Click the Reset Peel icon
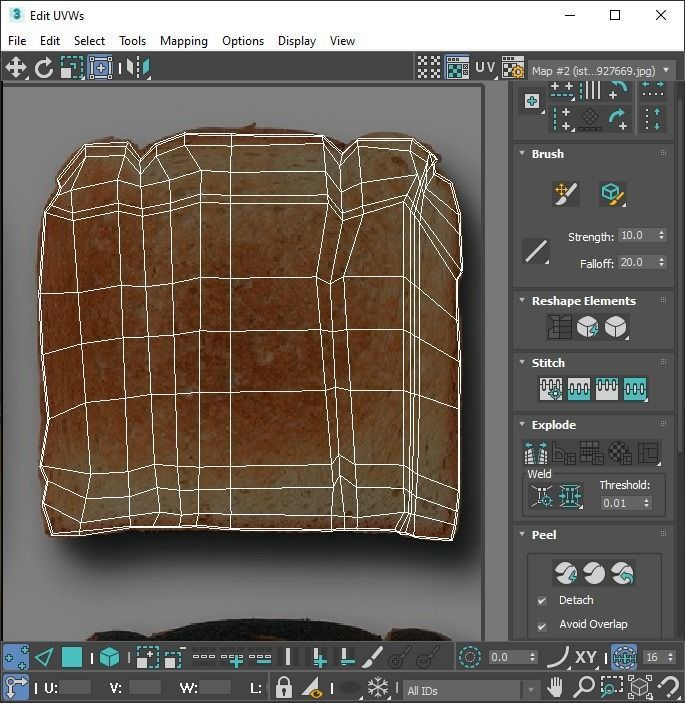Viewport: 685px width, 703px height. point(623,573)
